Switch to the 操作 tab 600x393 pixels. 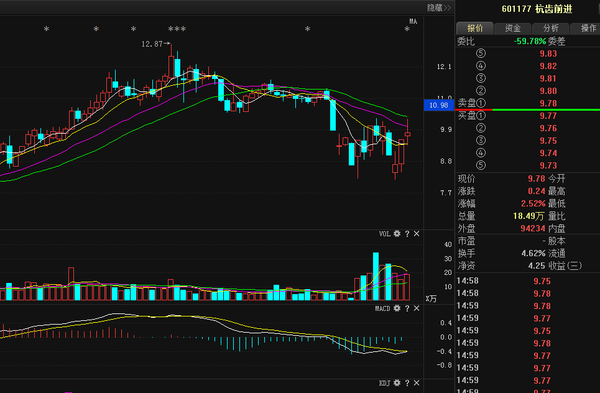click(x=586, y=28)
